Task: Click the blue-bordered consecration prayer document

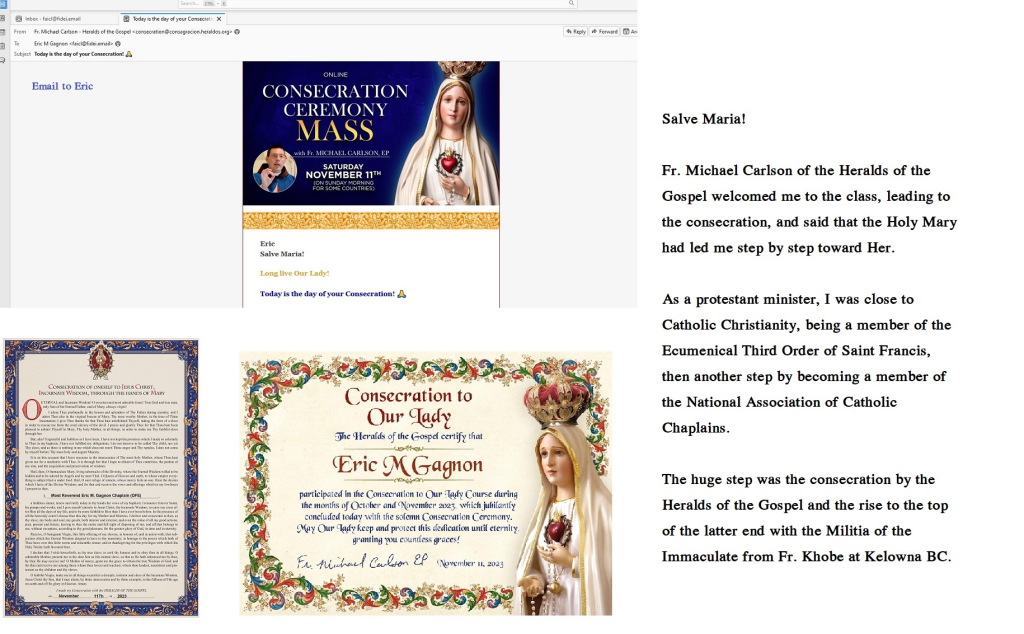Action: [x=101, y=478]
